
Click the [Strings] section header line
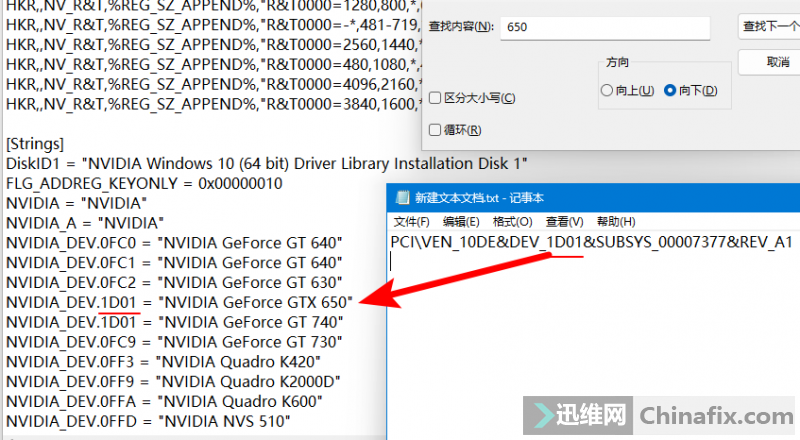(x=35, y=144)
